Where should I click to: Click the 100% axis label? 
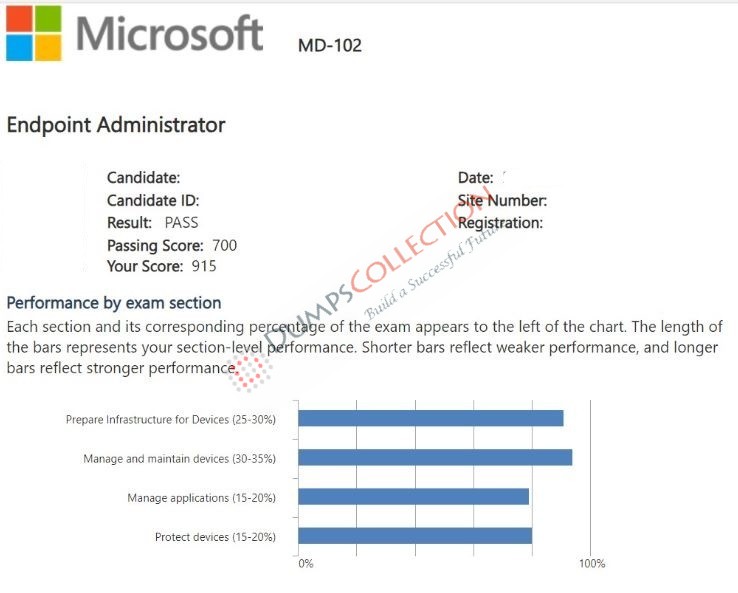[592, 563]
